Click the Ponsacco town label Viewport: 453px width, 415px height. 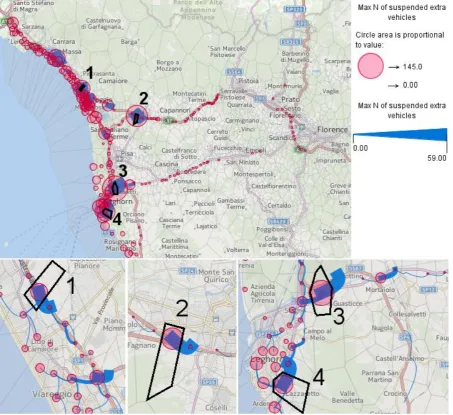click(187, 181)
